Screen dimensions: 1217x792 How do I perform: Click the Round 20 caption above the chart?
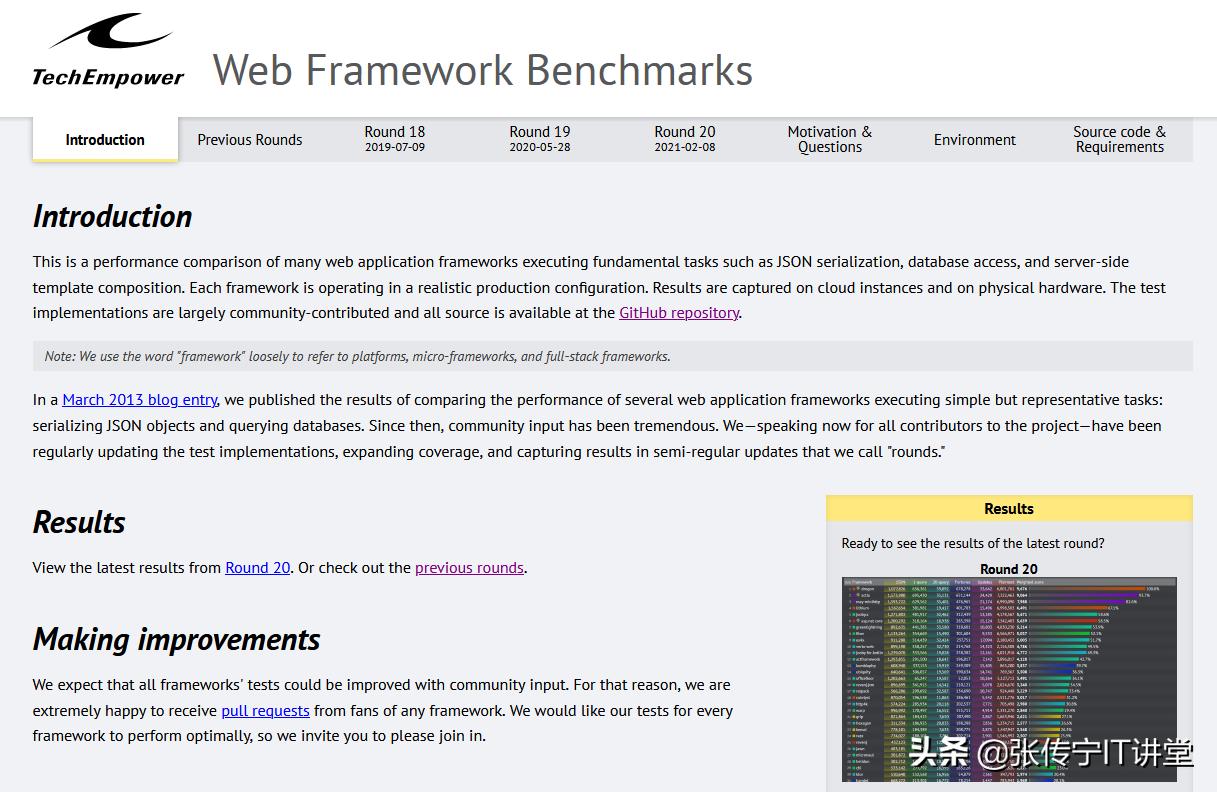tap(1009, 568)
